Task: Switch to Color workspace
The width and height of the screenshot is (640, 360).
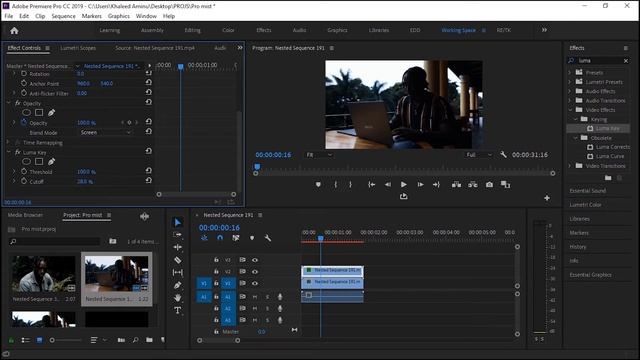Action: tap(228, 30)
